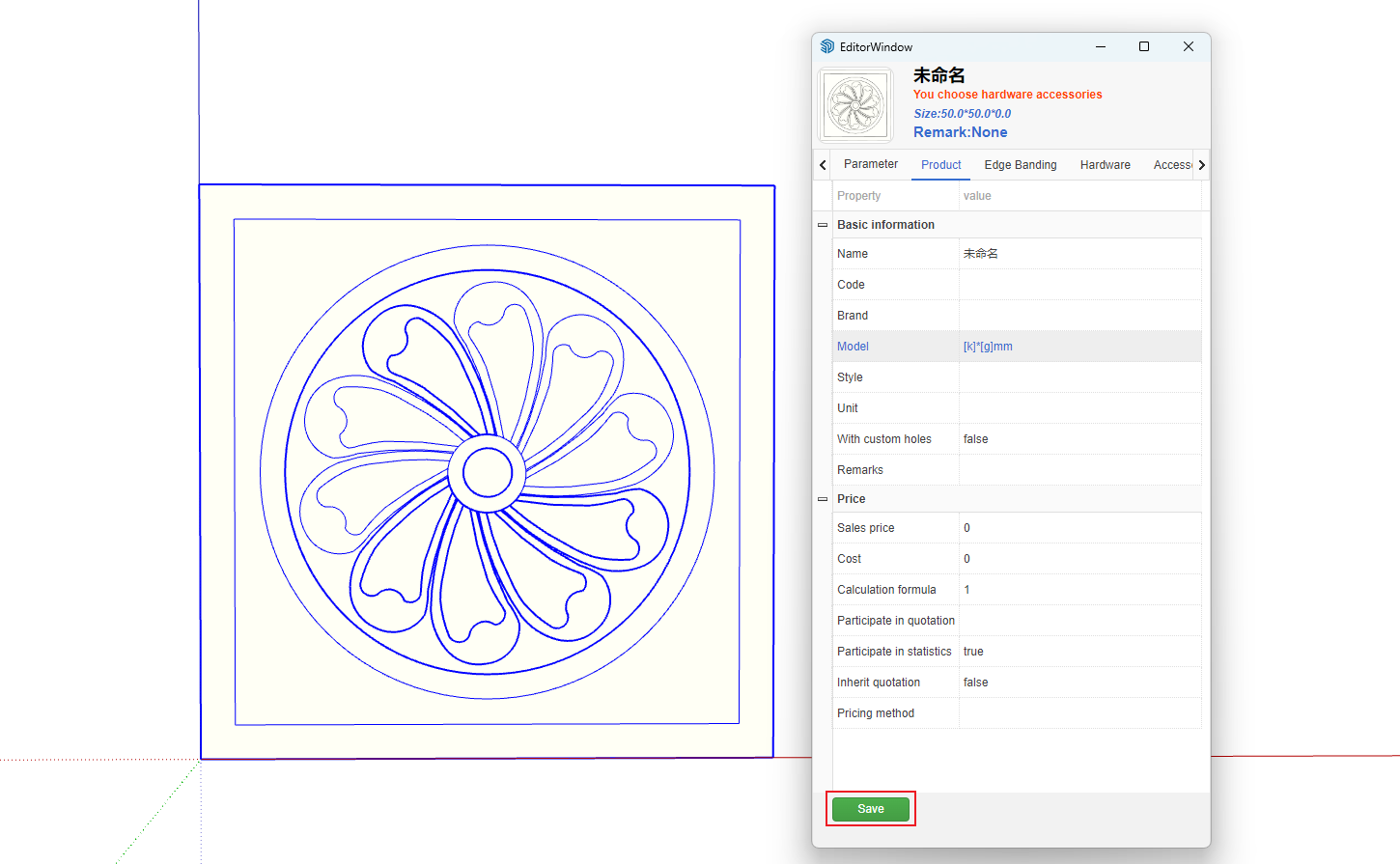
Task: Collapse the Price section
Action: 823,499
